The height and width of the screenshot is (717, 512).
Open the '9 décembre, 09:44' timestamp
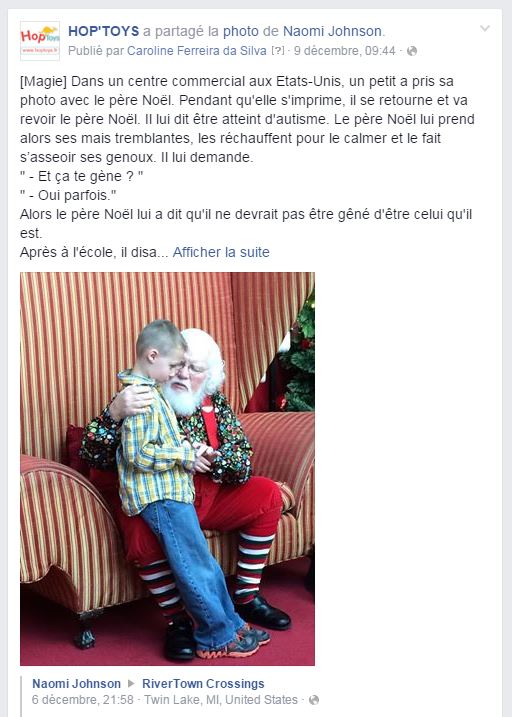coord(344,51)
